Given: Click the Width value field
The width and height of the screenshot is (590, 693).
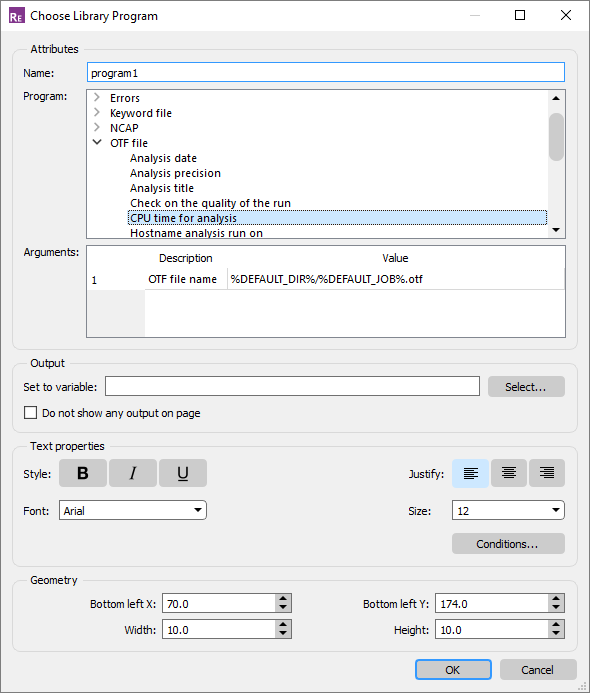Looking at the screenshot, I should pos(219,629).
